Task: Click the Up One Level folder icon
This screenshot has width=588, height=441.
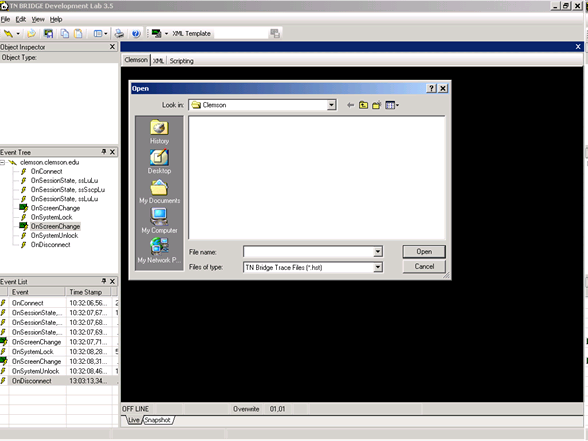Action: [x=363, y=105]
